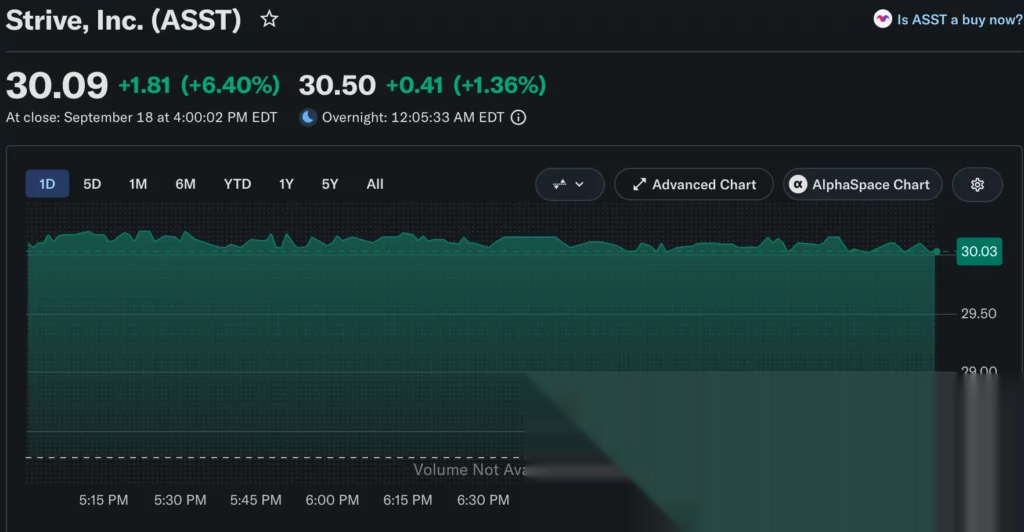1024x532 pixels.
Task: Click the closing price 30.09
Action: (x=57, y=86)
